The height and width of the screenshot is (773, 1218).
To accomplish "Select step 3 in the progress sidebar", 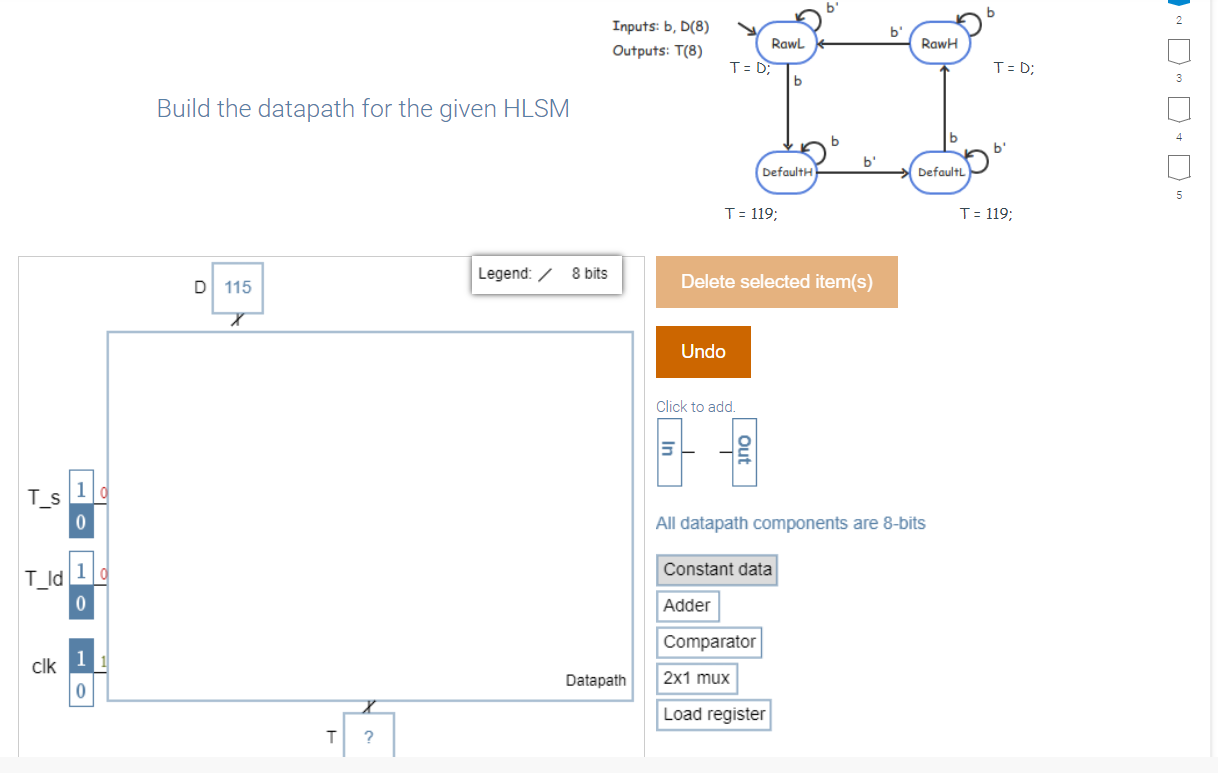I will (1179, 48).
